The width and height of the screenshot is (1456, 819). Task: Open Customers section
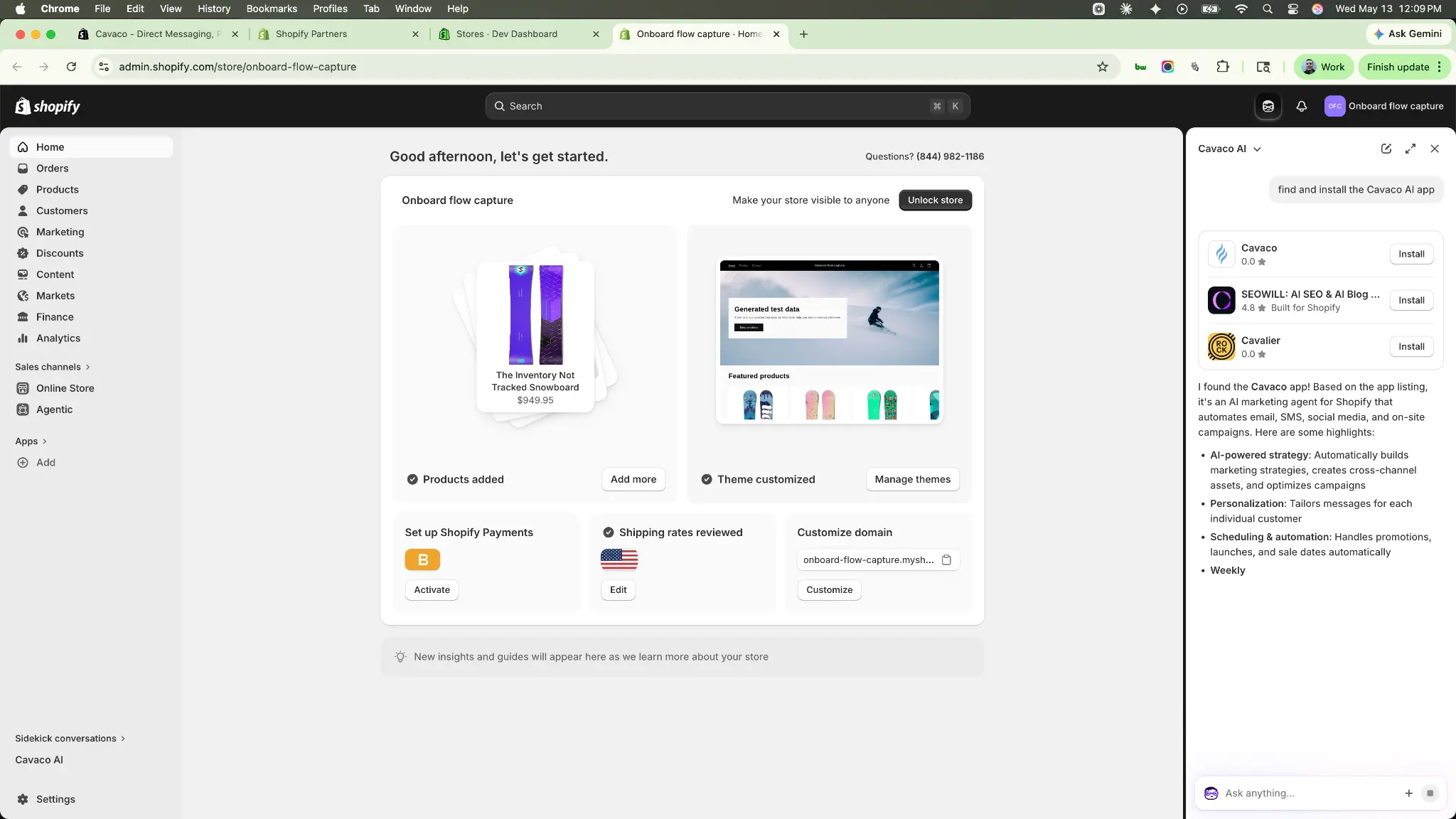pyautogui.click(x=91, y=211)
